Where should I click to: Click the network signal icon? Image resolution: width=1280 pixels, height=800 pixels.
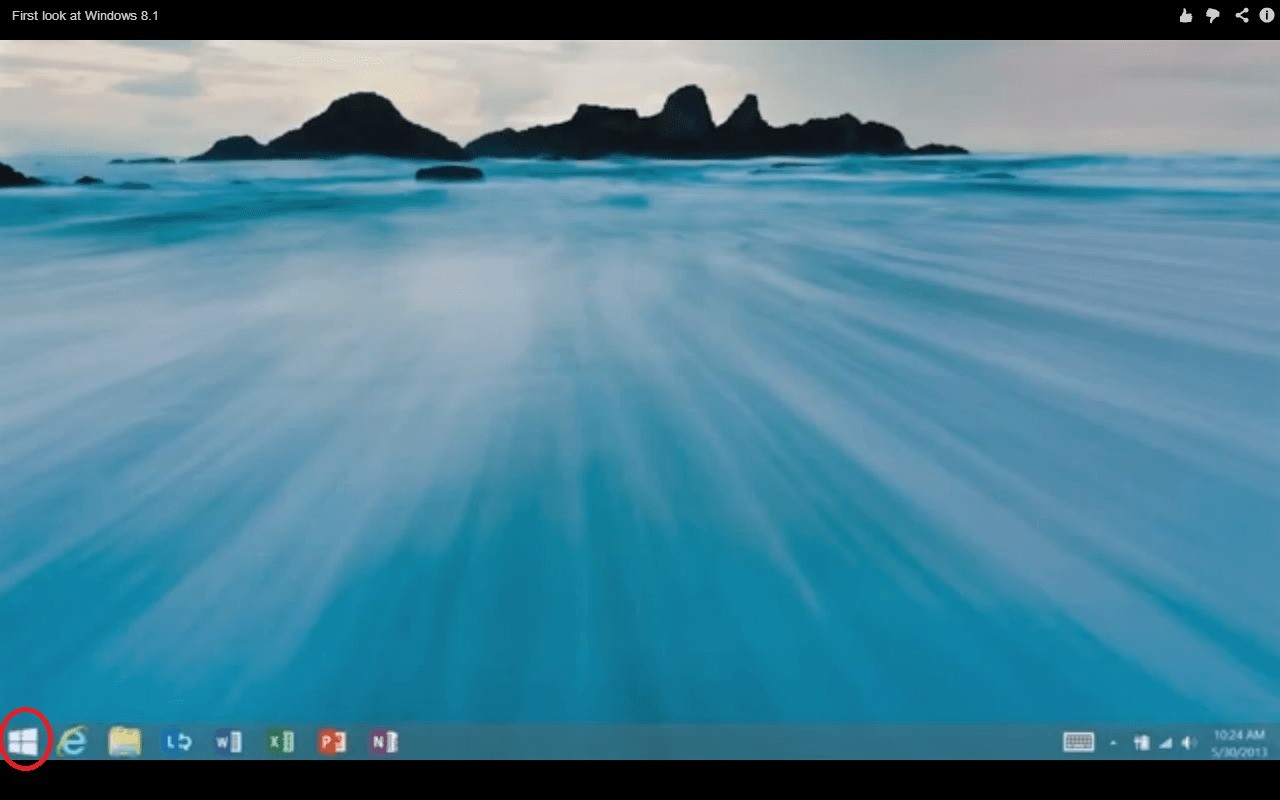(x=1165, y=742)
